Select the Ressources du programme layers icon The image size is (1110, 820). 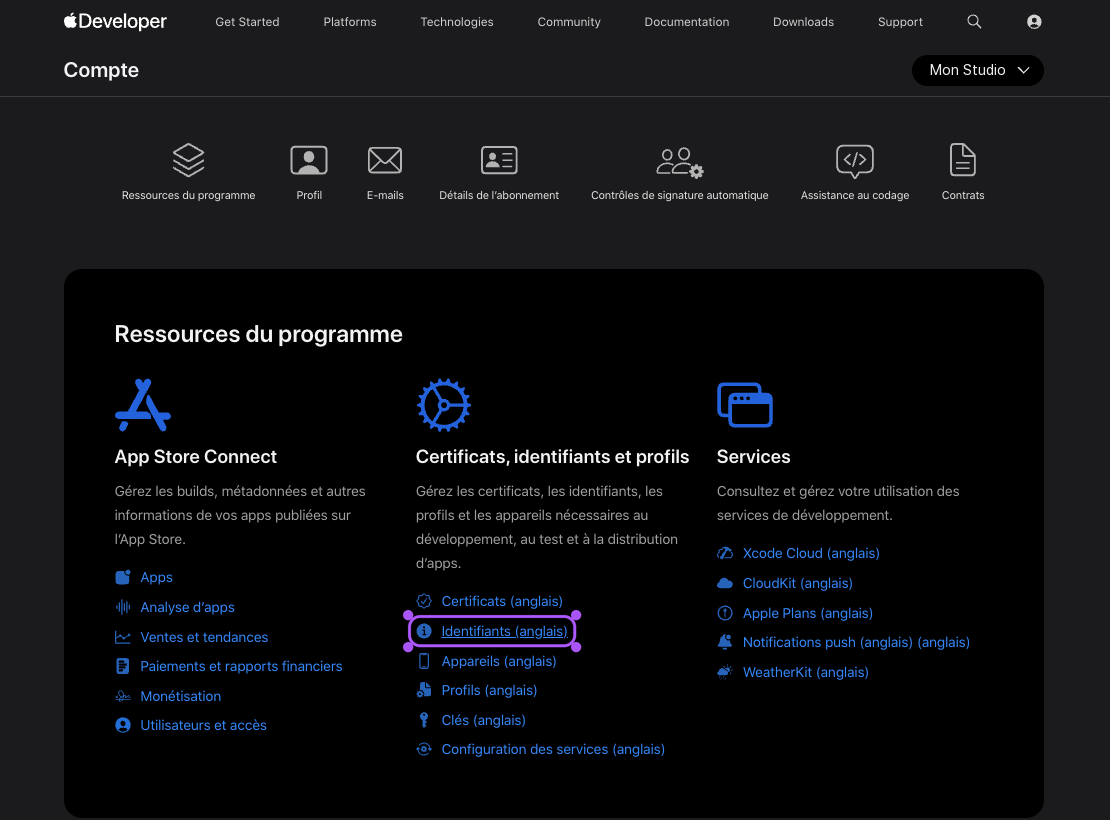click(x=188, y=160)
